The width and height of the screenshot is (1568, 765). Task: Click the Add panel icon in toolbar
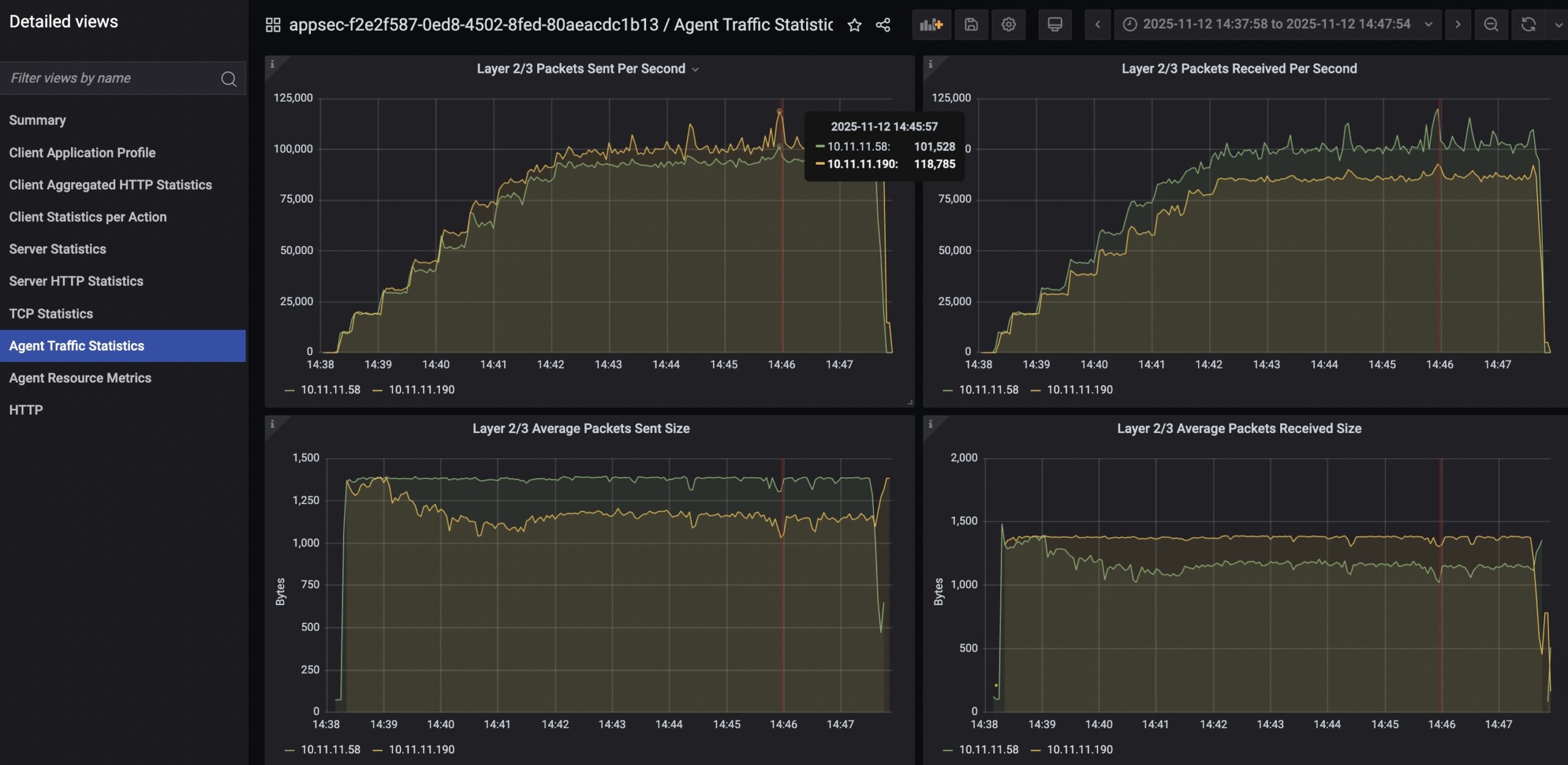click(931, 24)
